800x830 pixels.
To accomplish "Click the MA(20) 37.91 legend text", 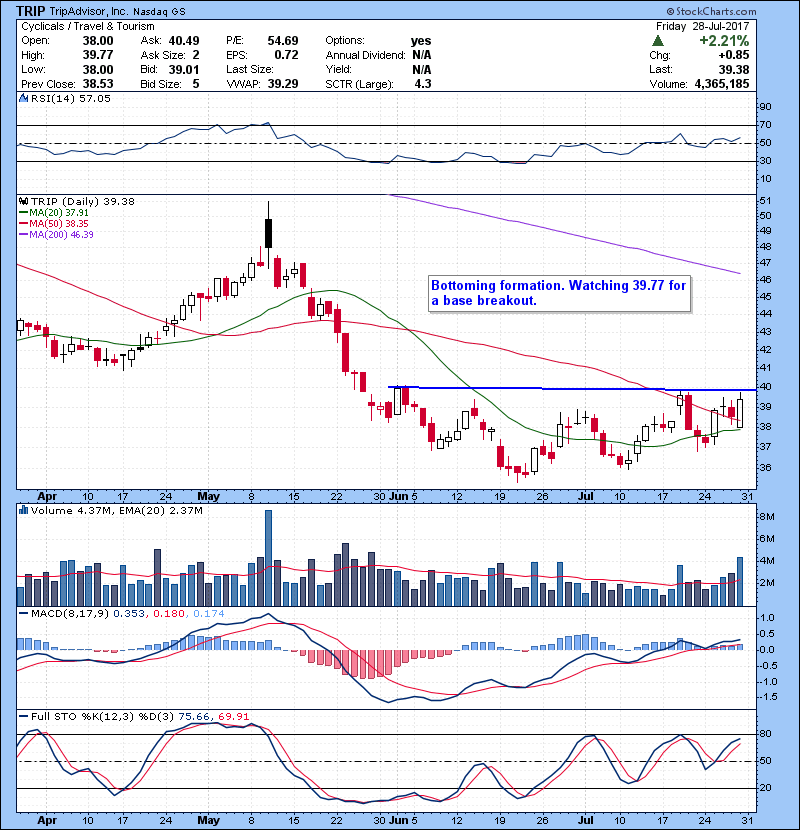I will point(59,213).
